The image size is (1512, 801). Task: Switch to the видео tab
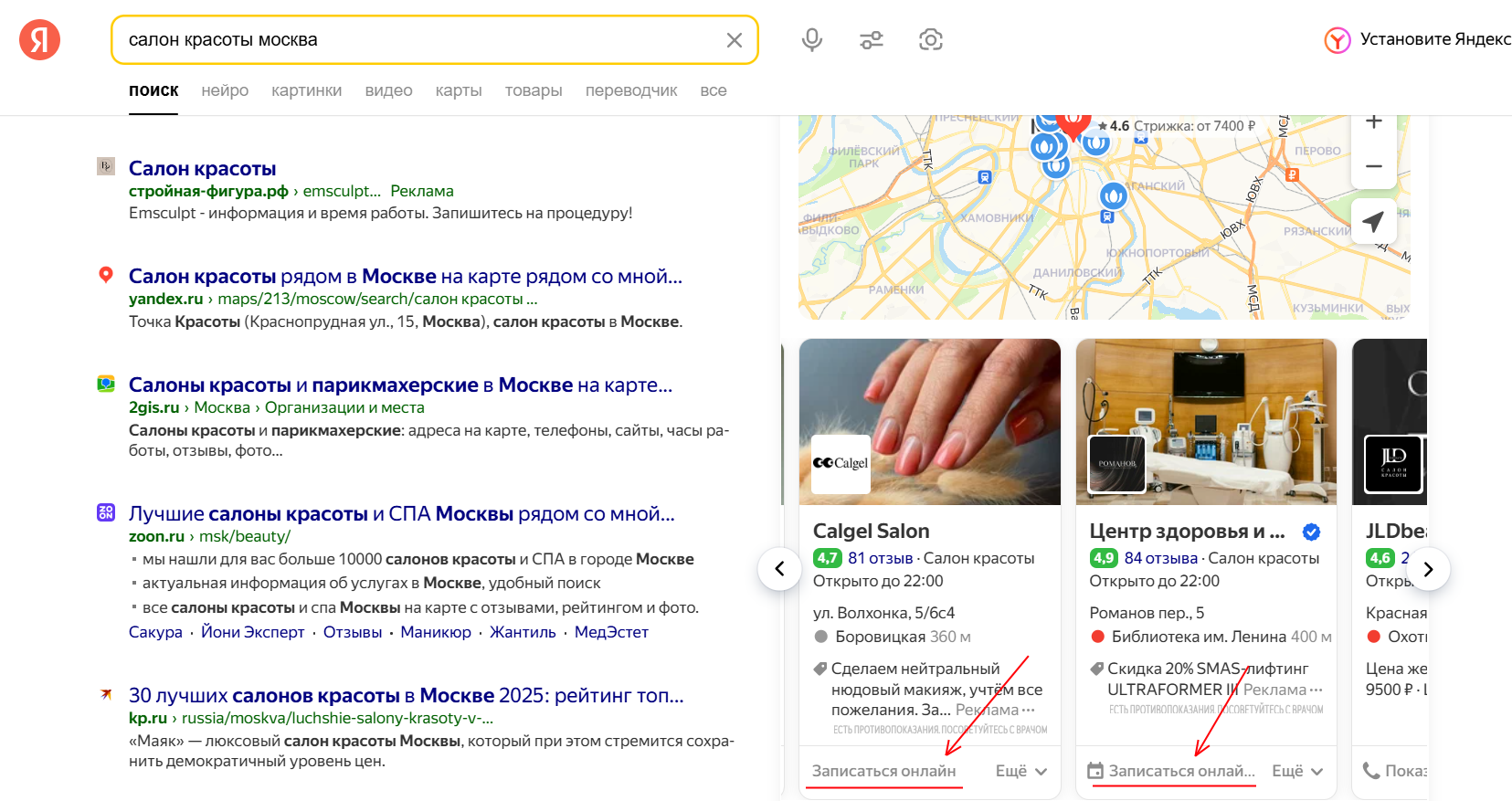389,90
